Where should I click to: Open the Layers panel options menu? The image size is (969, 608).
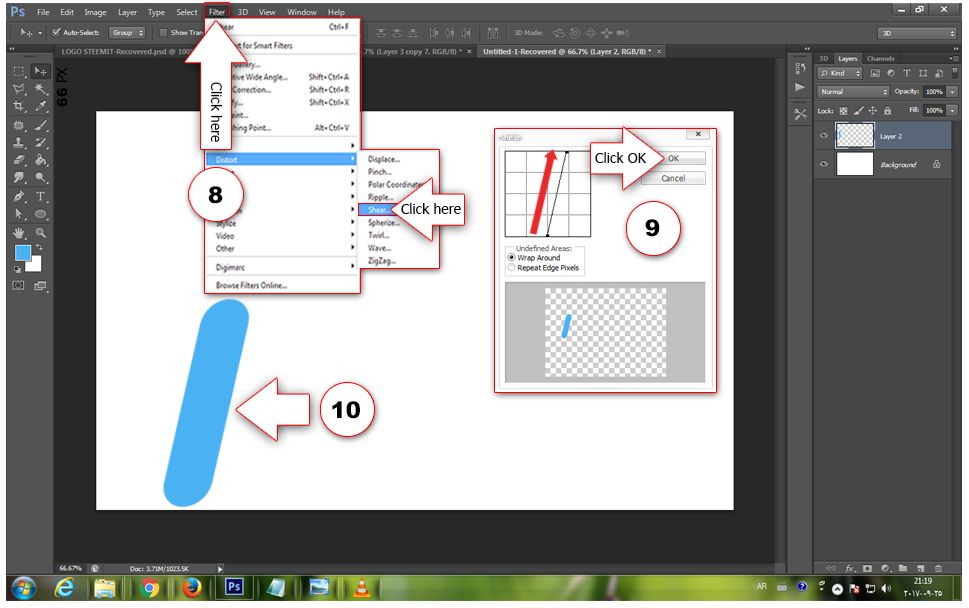pos(954,58)
